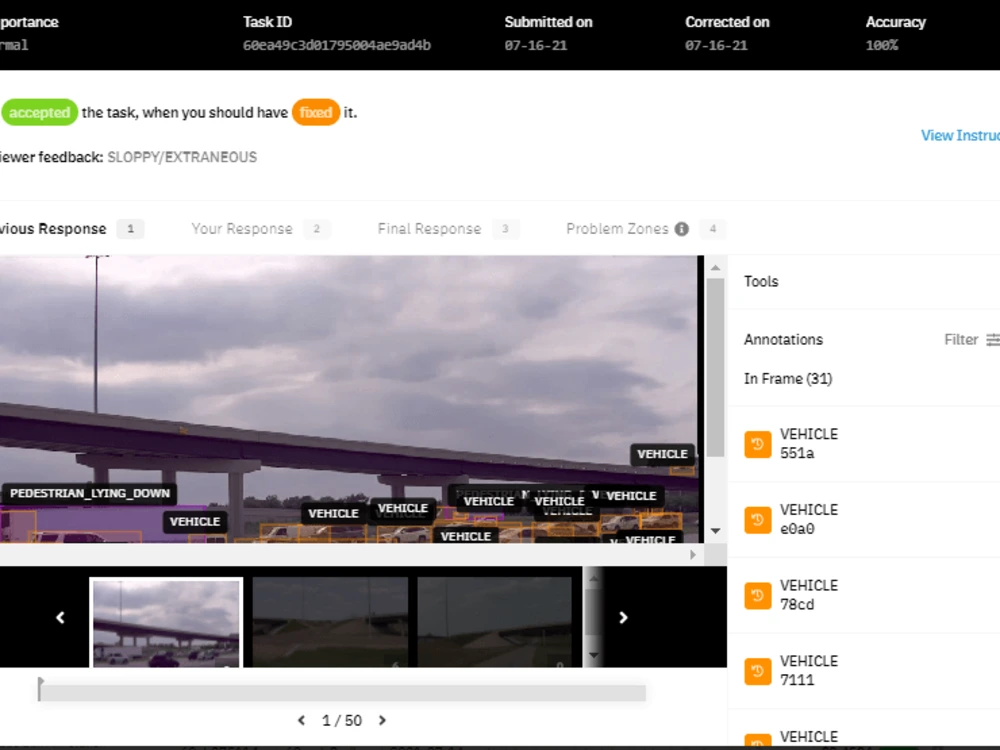1000x750 pixels.
Task: Open the Final Response tab
Action: pos(429,228)
